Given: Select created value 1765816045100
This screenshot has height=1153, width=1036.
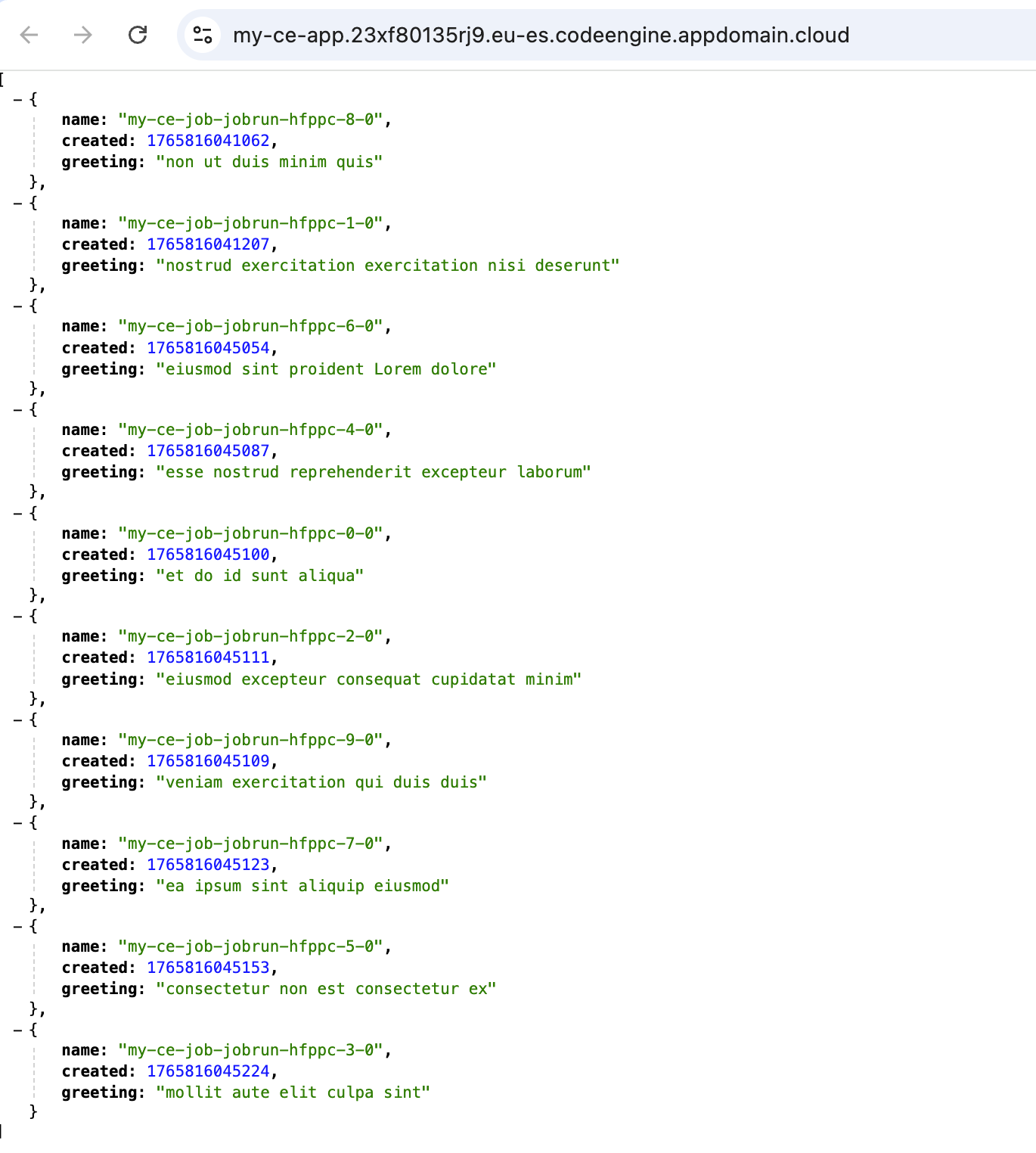Looking at the screenshot, I should click(x=208, y=555).
